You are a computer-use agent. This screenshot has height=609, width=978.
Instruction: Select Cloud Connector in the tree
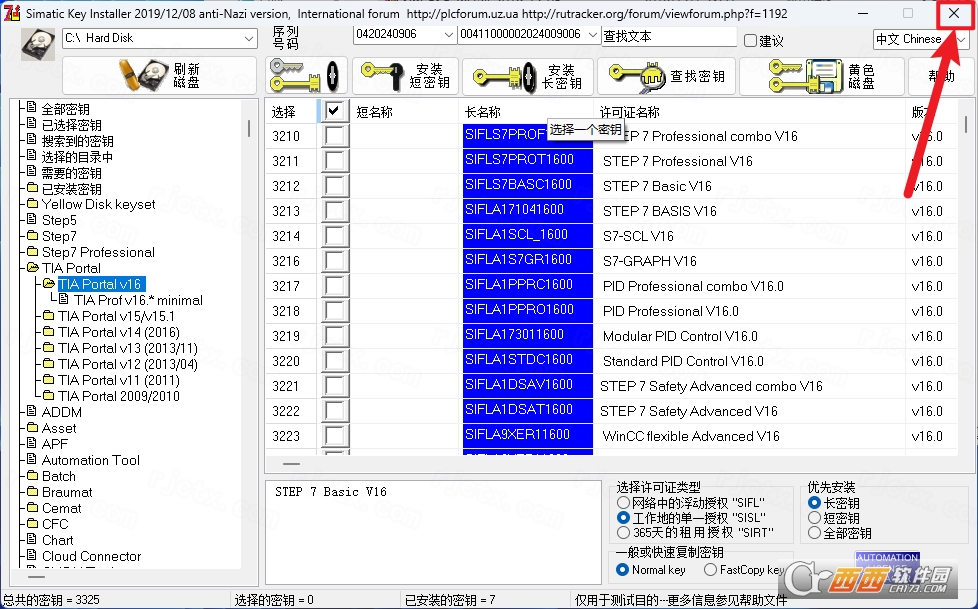(x=91, y=556)
